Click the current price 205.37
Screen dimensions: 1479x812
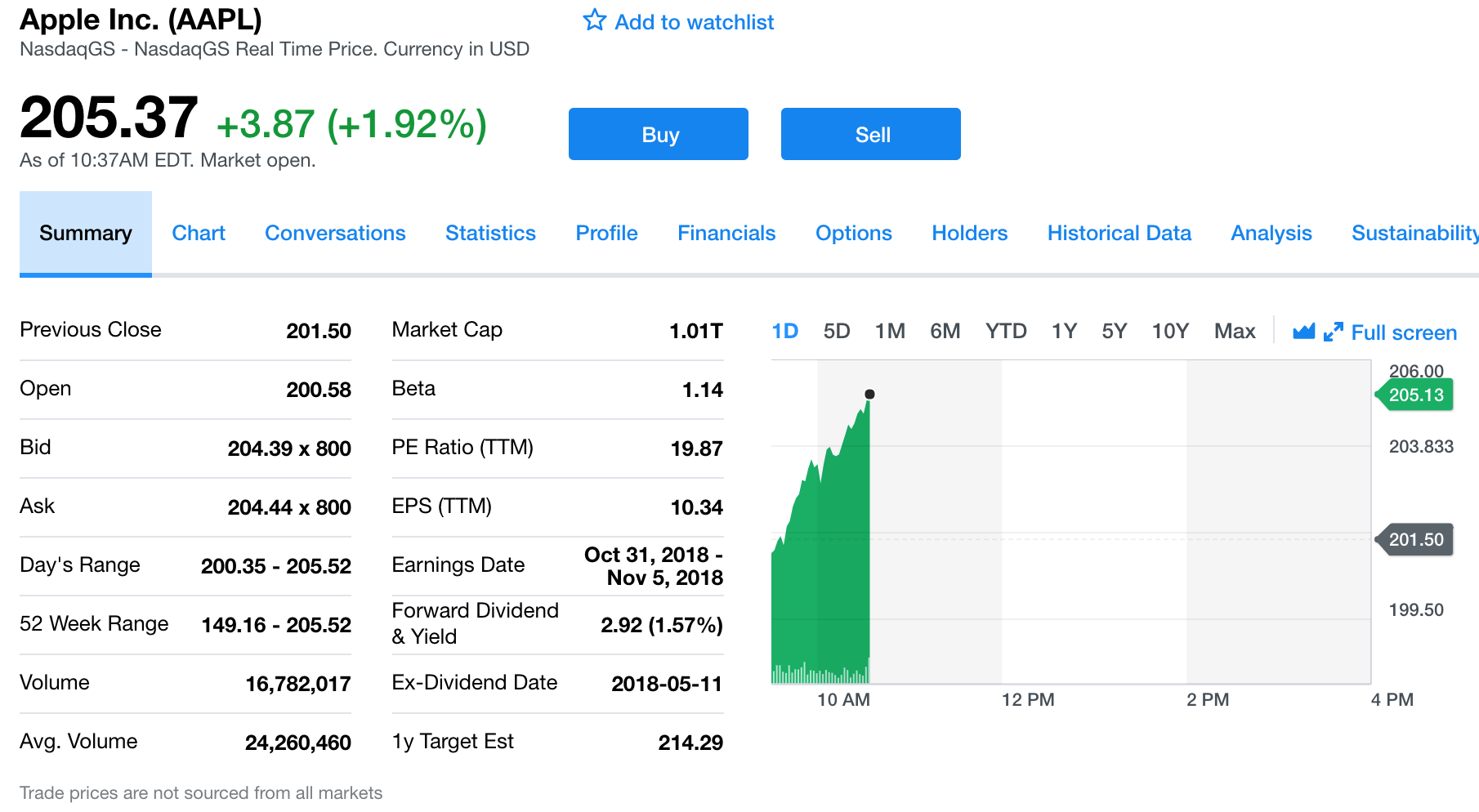pyautogui.click(x=109, y=118)
